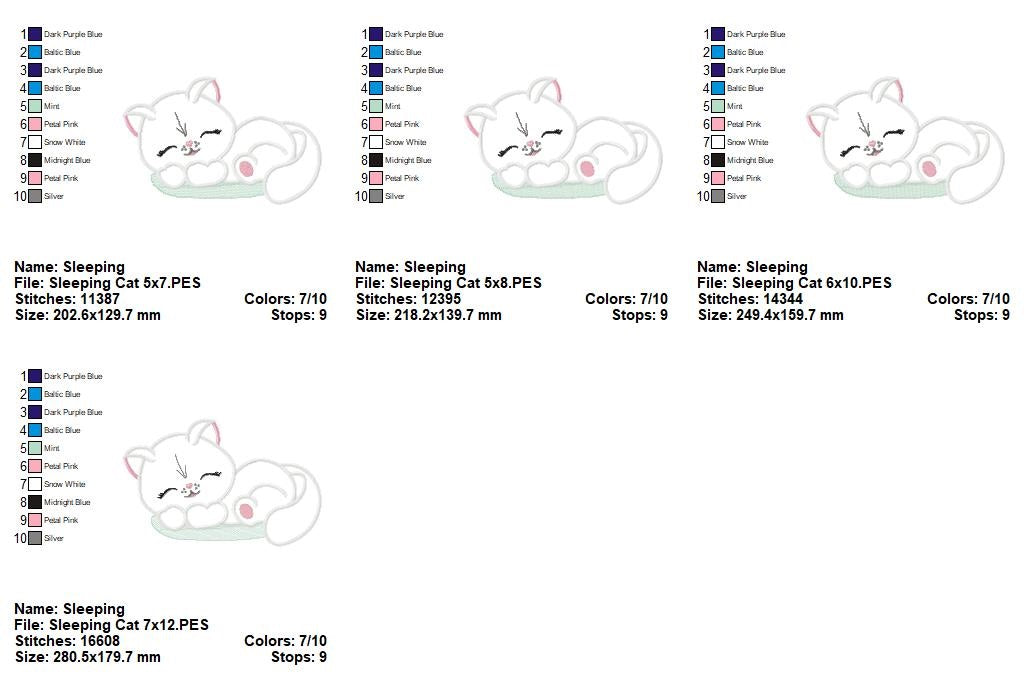The width and height of the screenshot is (1024, 680).
Task: Click the Petal Pink swatch numbered 6
Action: tap(33, 123)
